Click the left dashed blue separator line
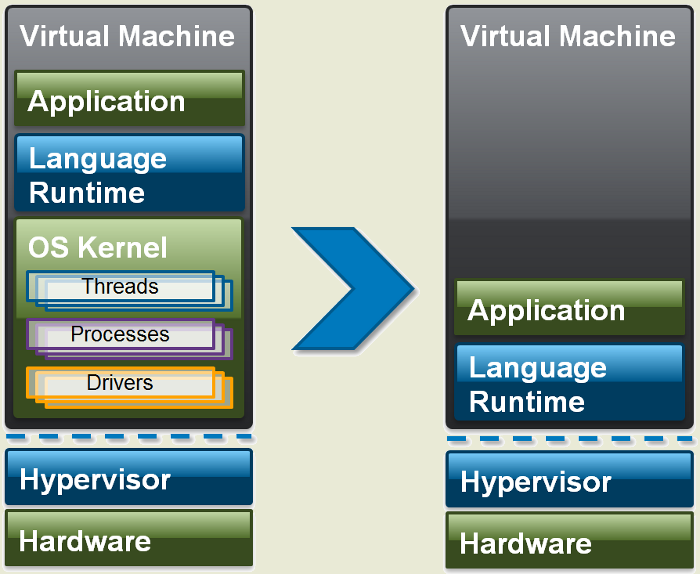This screenshot has width=700, height=574. click(x=129, y=437)
